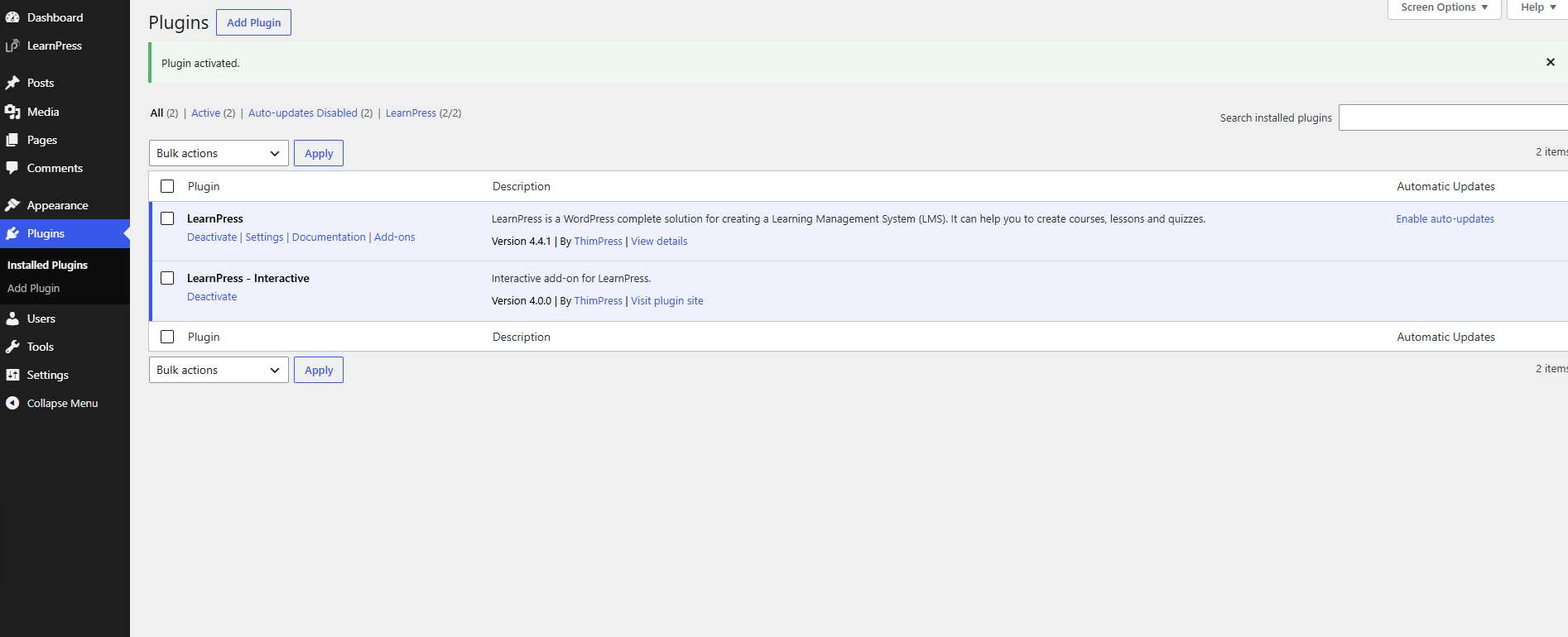Image resolution: width=1568 pixels, height=637 pixels.
Task: Filter plugins by Auto-updates Disabled
Action: click(303, 113)
